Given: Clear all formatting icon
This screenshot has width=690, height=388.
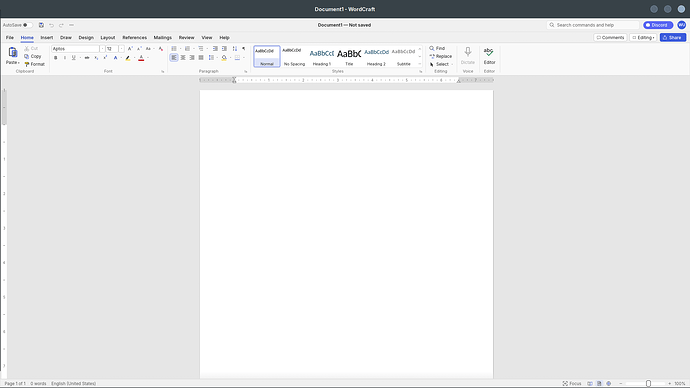Looking at the screenshot, I should click(x=161, y=49).
